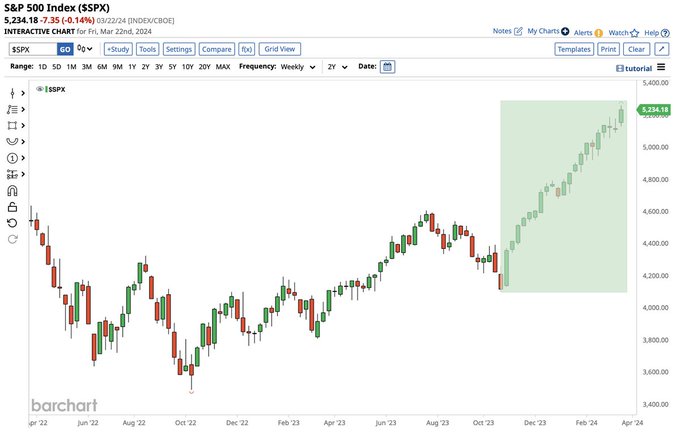Click the Watch star icon
680x440 pixels.
coord(636,32)
